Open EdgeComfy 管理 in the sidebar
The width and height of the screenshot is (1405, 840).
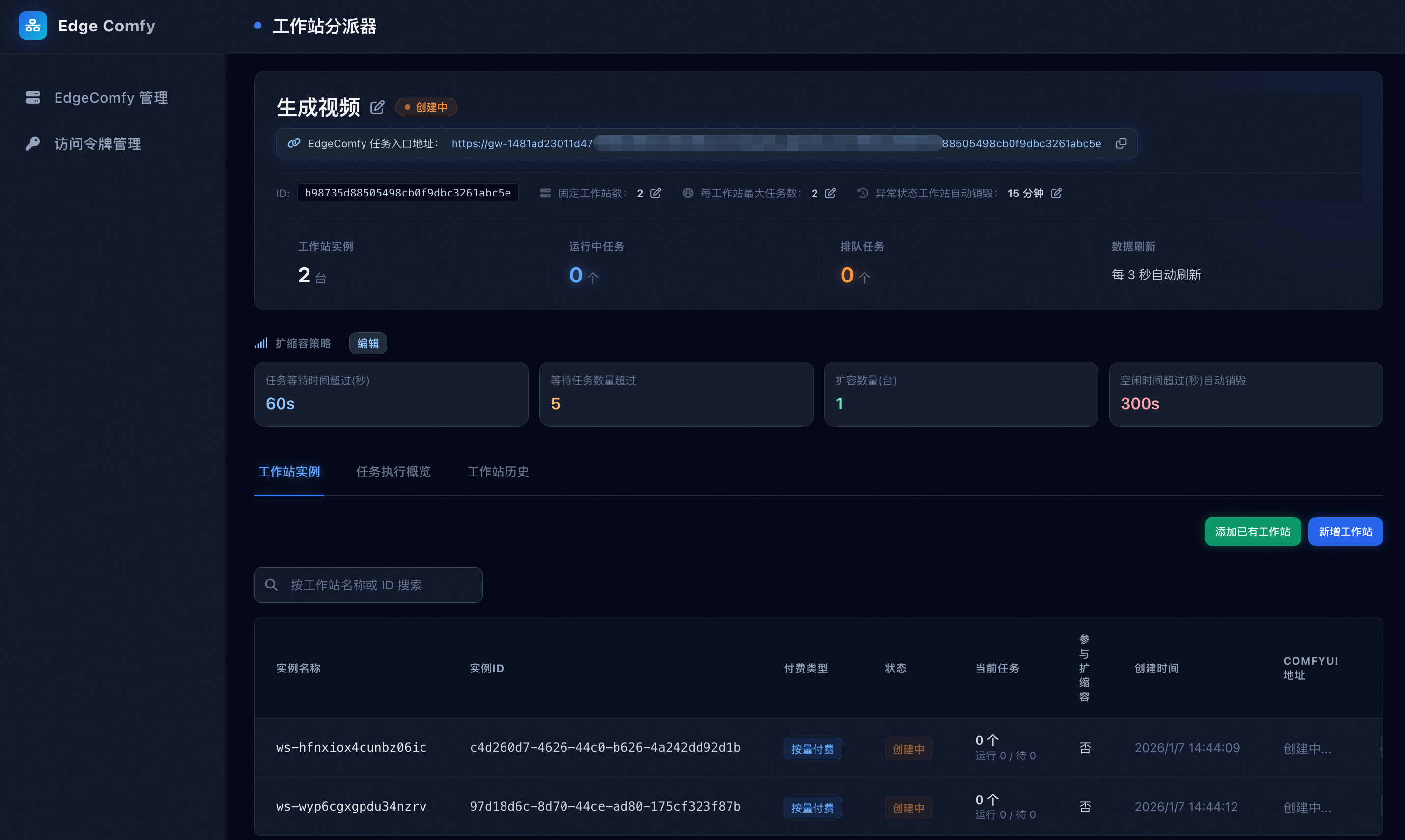pyautogui.click(x=111, y=98)
